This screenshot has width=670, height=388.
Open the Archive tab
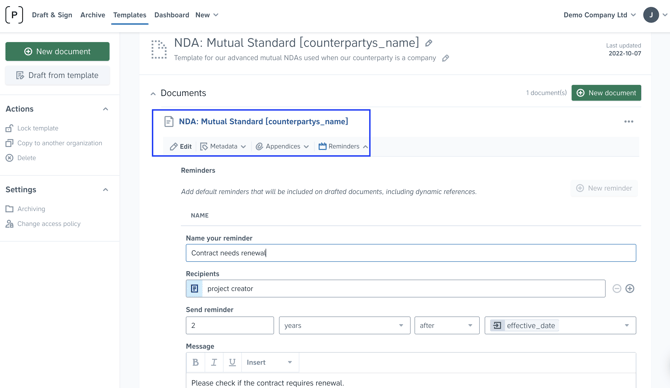[x=93, y=15]
